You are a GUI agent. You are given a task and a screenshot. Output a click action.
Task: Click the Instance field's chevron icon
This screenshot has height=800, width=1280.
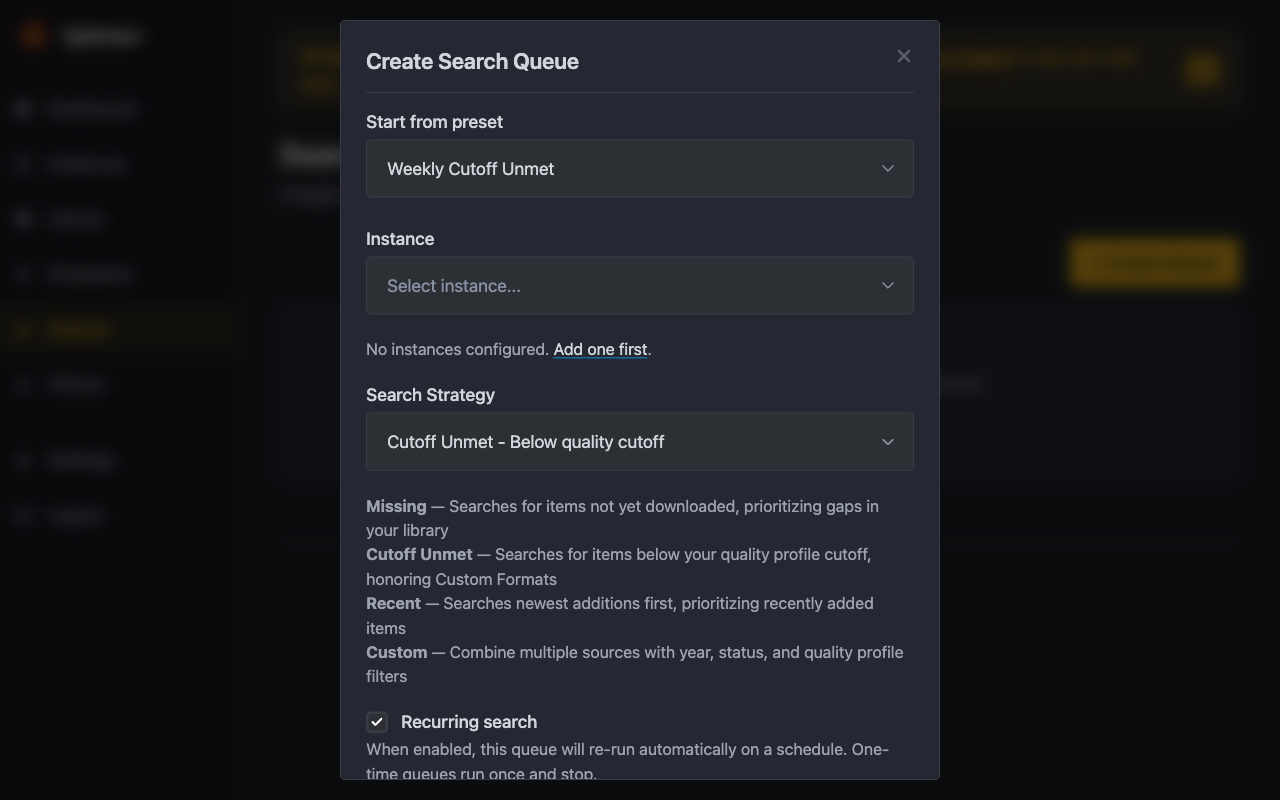pos(887,285)
